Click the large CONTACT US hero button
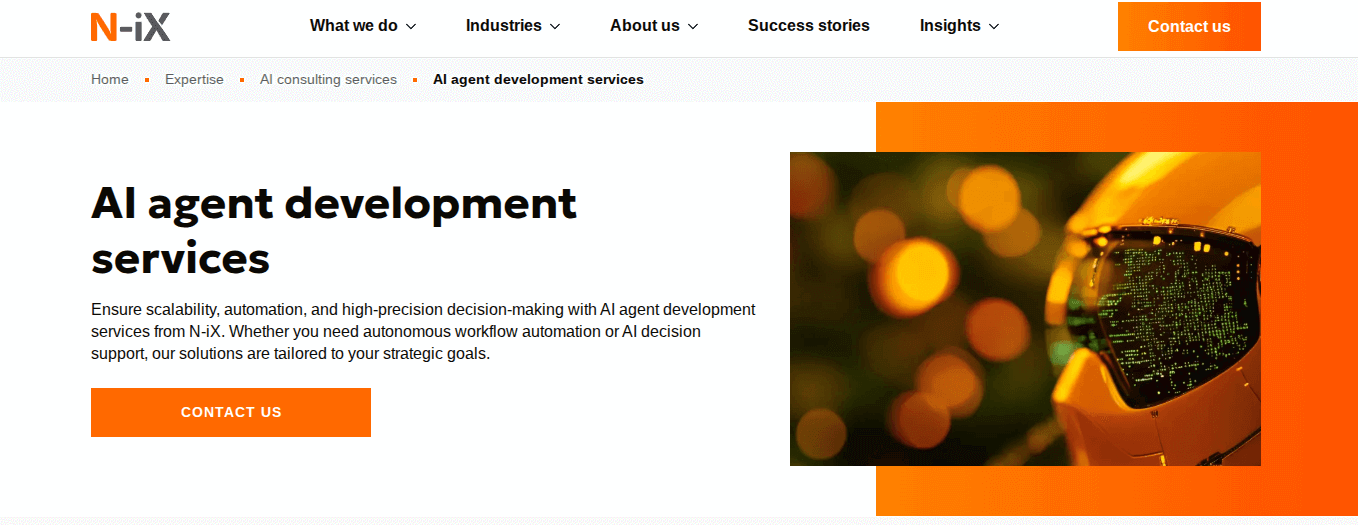1358x525 pixels. point(231,412)
